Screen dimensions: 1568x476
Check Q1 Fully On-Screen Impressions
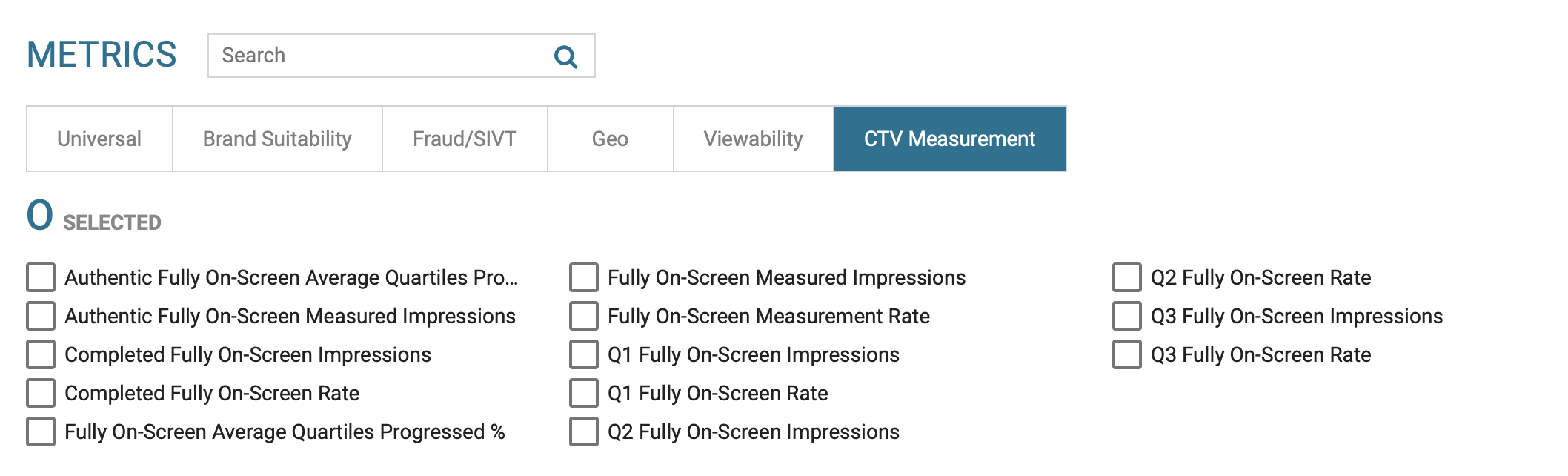click(x=584, y=354)
